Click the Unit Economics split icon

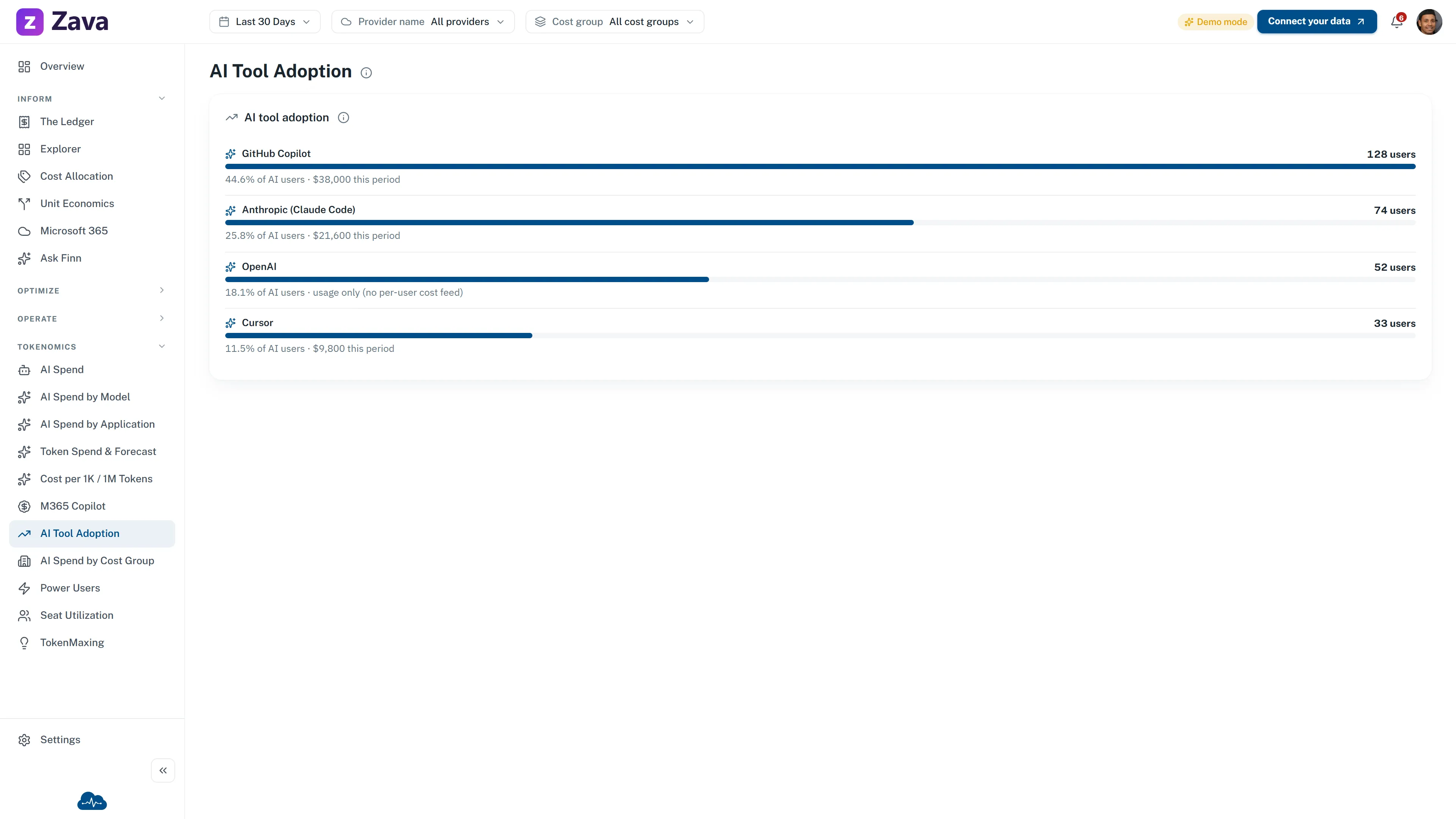24,204
